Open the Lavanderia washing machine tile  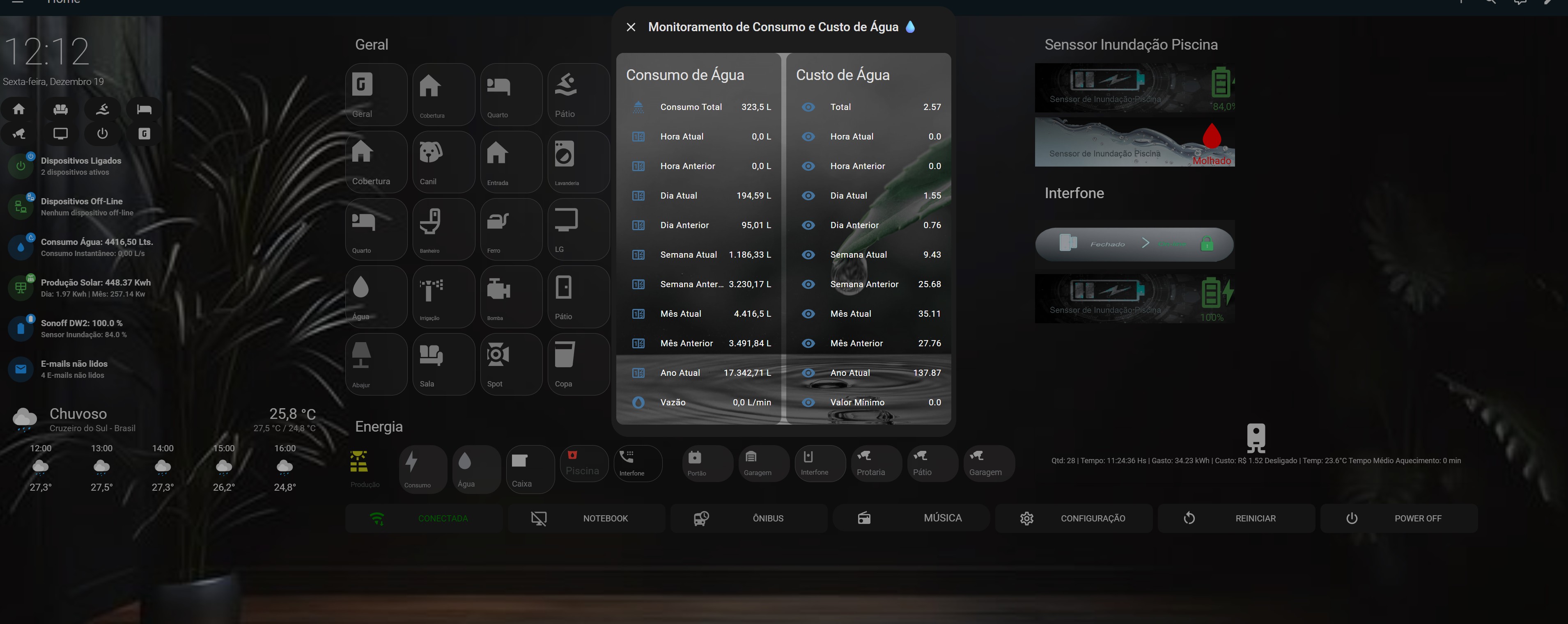tap(578, 162)
